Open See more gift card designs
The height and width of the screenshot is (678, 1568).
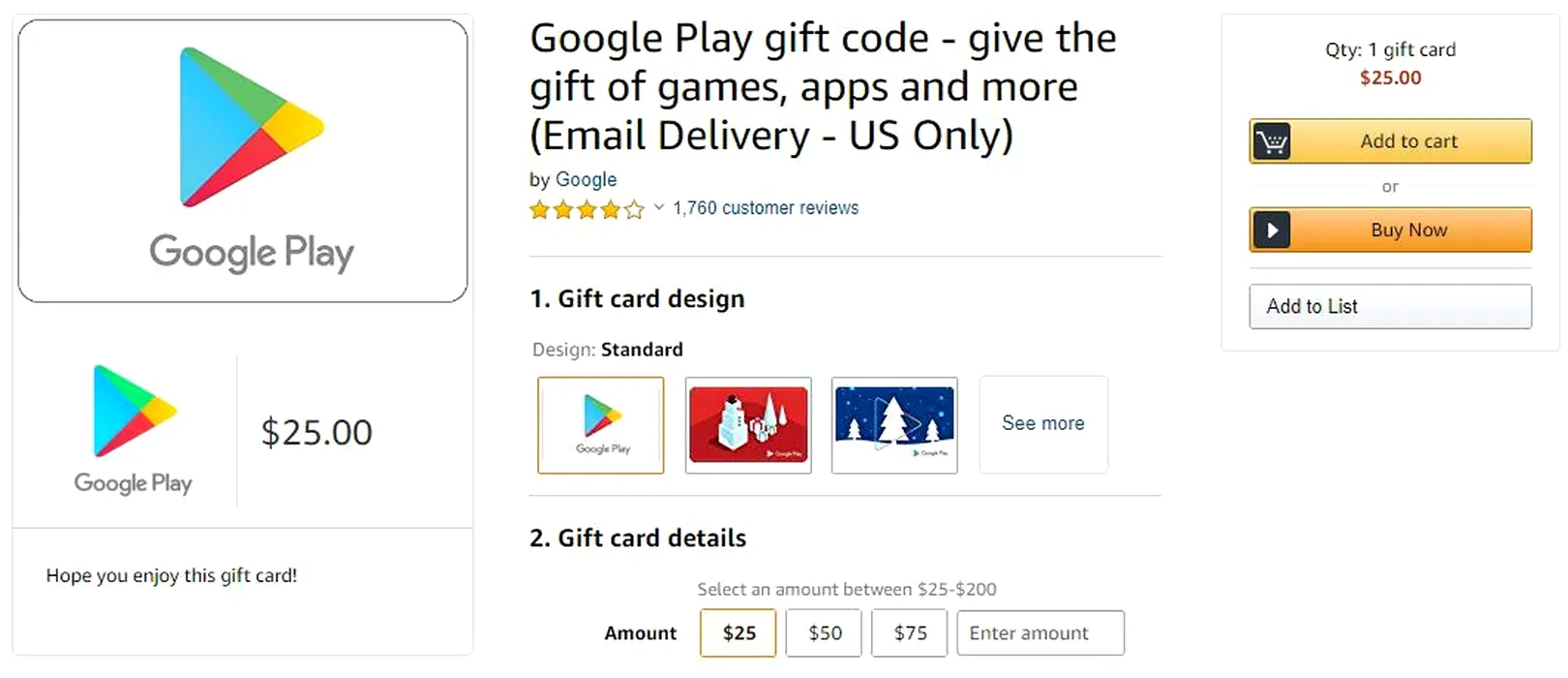1043,424
